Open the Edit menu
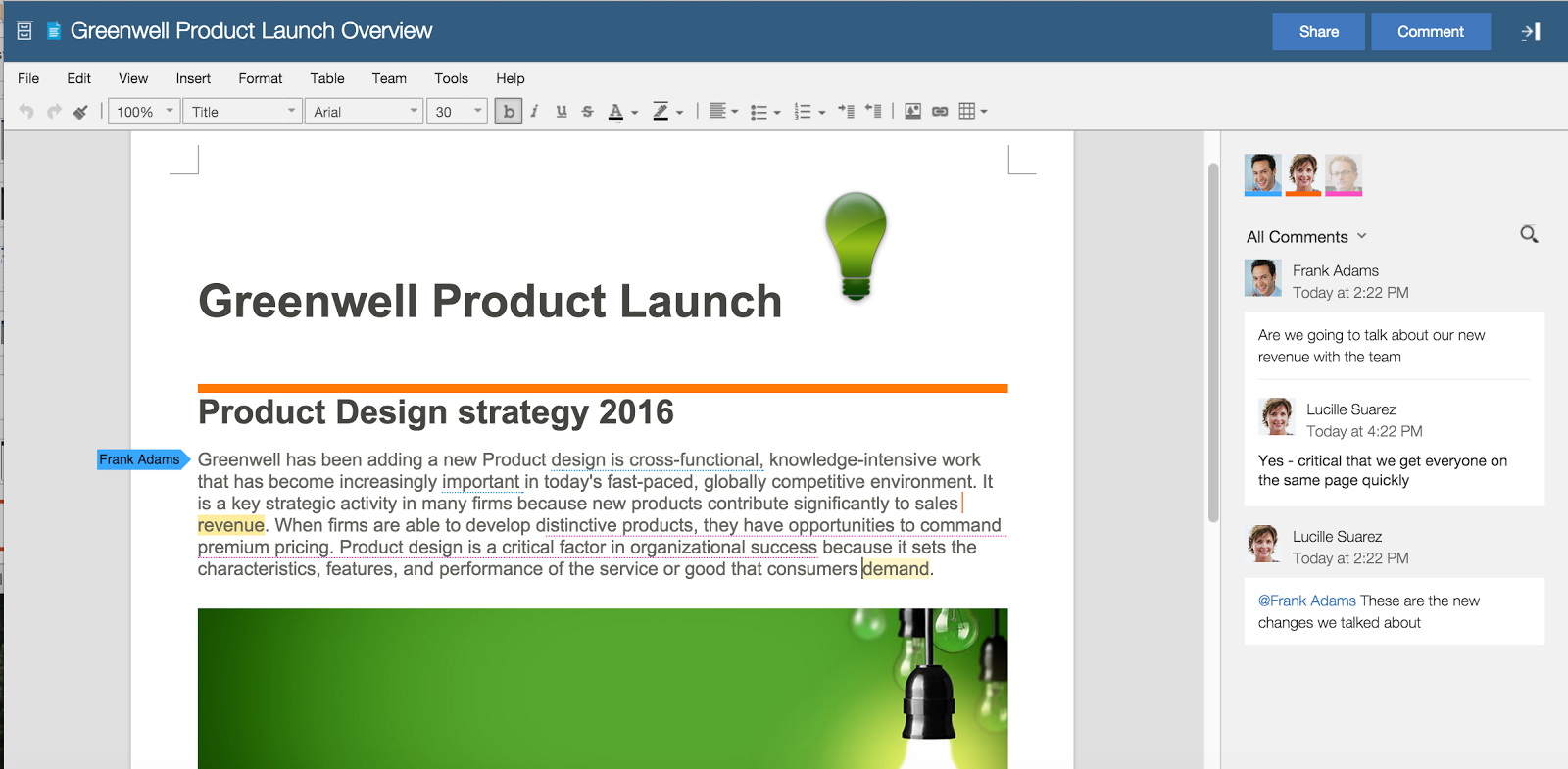This screenshot has width=1568, height=769. click(x=78, y=78)
